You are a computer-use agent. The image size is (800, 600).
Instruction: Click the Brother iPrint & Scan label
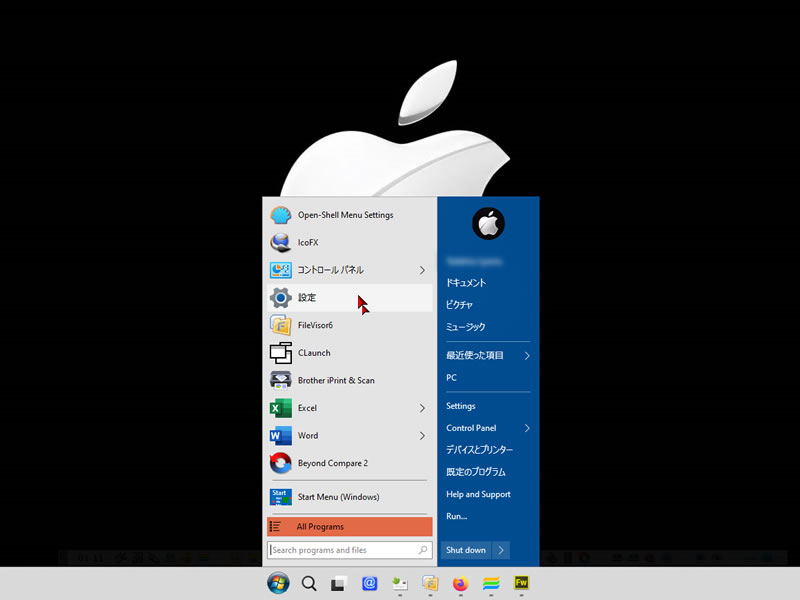point(336,381)
